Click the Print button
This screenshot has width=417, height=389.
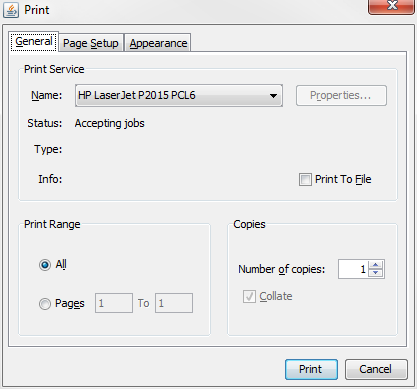click(311, 369)
